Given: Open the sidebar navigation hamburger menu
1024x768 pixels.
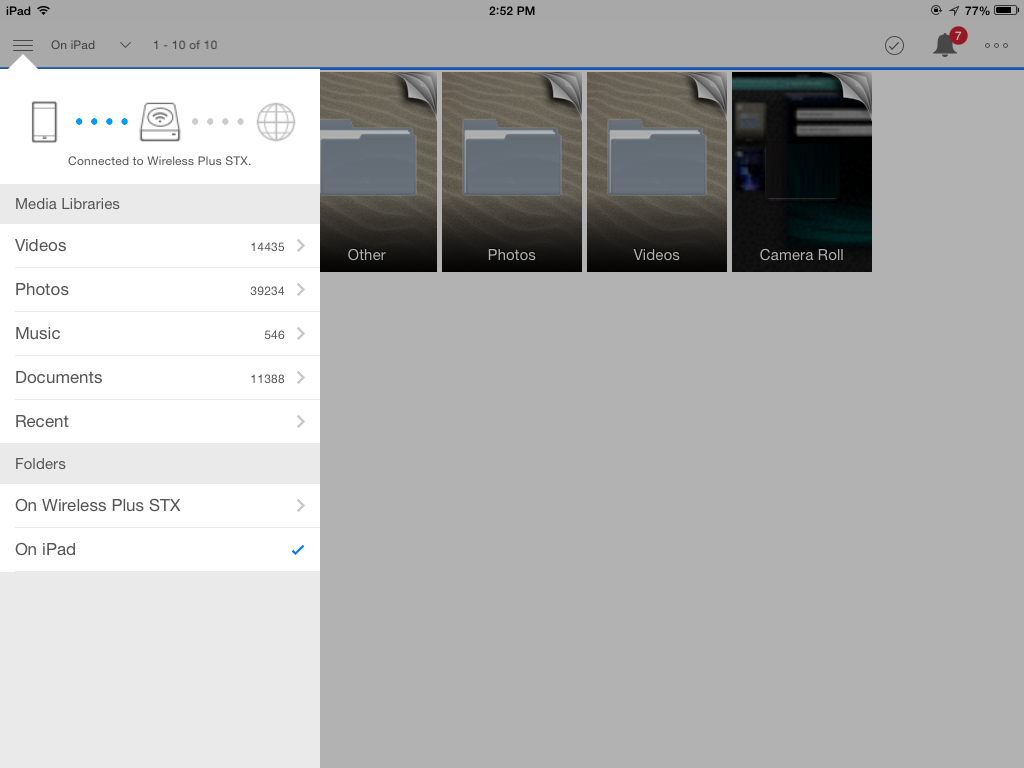Looking at the screenshot, I should click(22, 44).
